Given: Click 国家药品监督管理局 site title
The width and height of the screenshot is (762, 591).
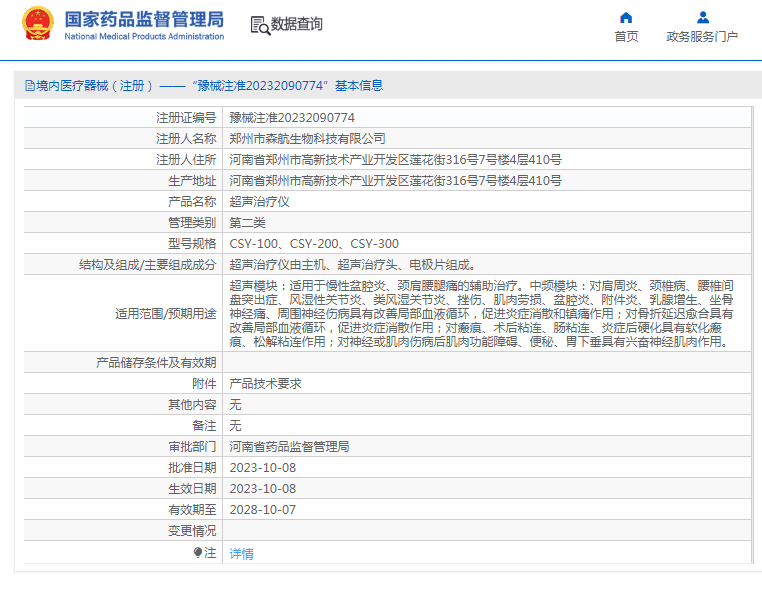Looking at the screenshot, I should click(x=144, y=19).
